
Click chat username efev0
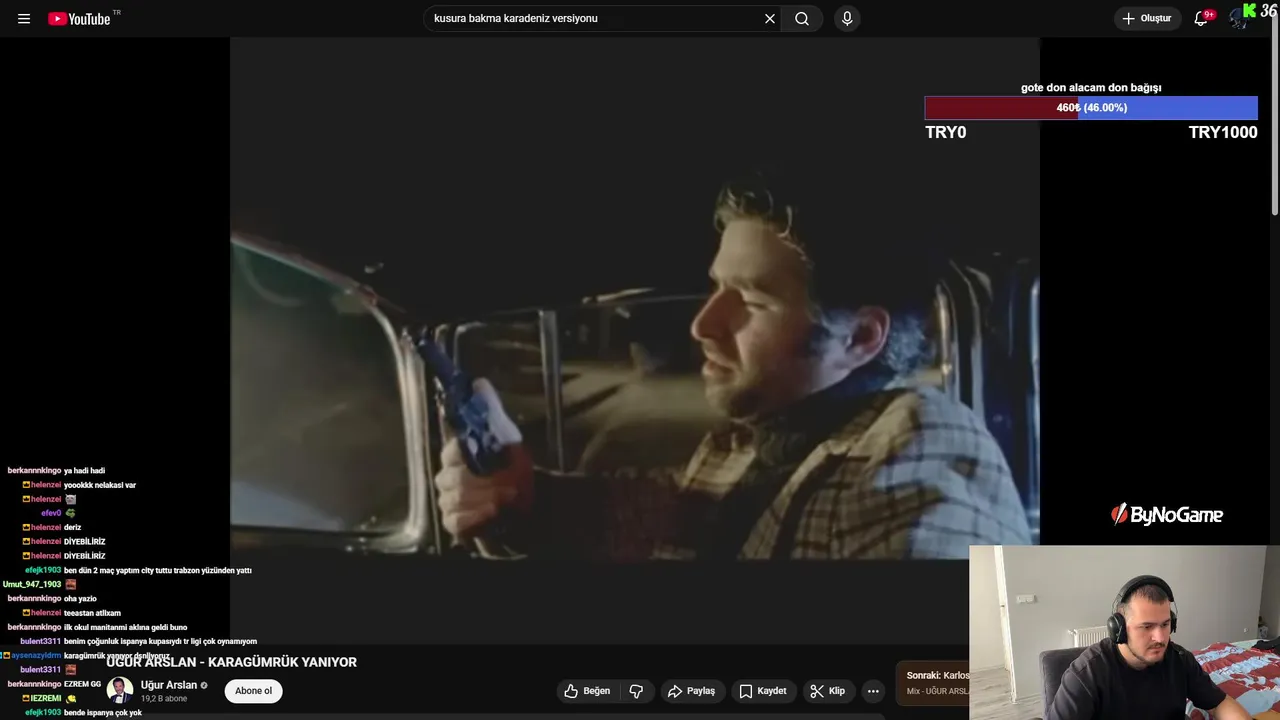[x=51, y=513]
